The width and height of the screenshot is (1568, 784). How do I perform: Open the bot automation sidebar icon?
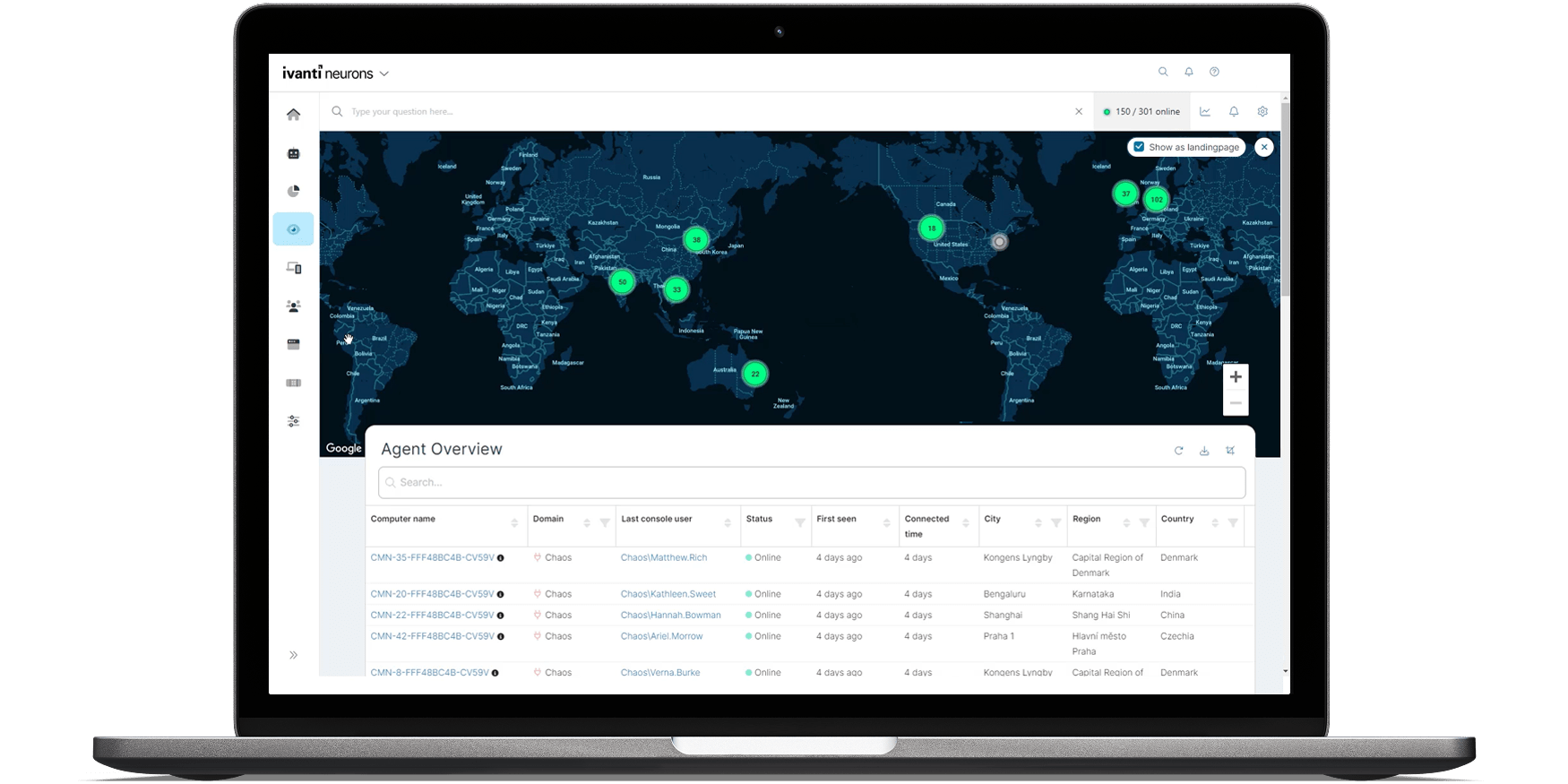(293, 153)
